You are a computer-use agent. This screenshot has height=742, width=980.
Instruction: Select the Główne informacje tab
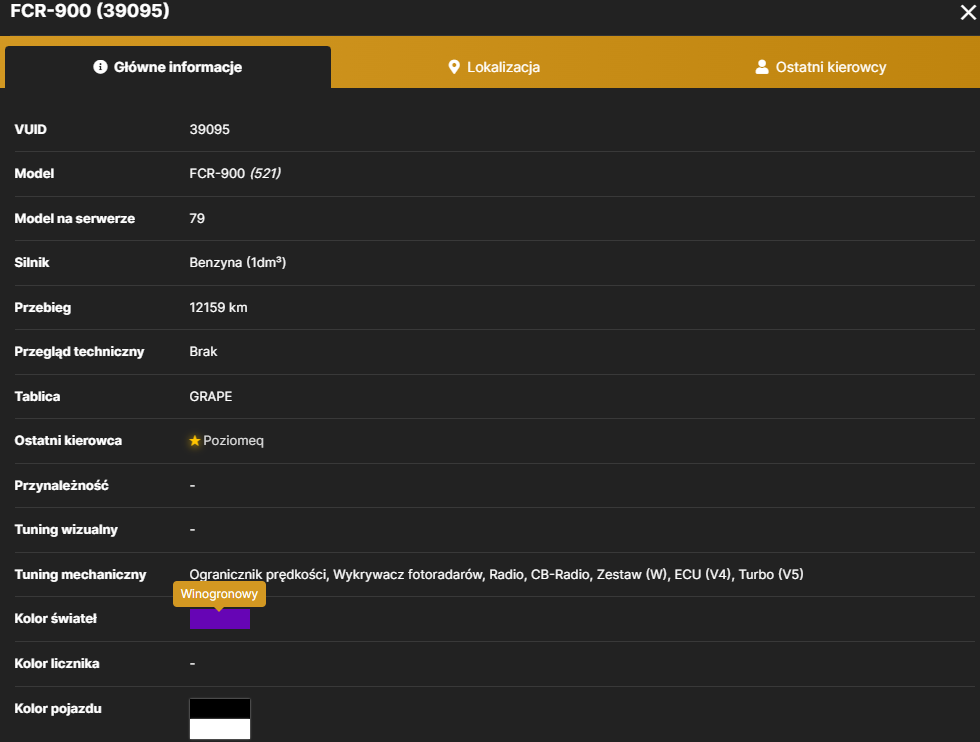168,67
